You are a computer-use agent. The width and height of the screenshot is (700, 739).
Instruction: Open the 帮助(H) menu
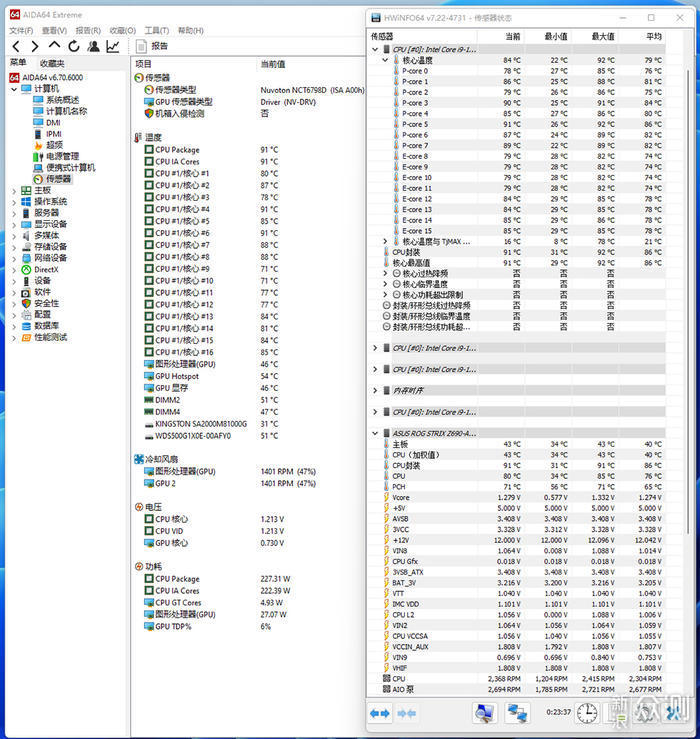click(190, 31)
